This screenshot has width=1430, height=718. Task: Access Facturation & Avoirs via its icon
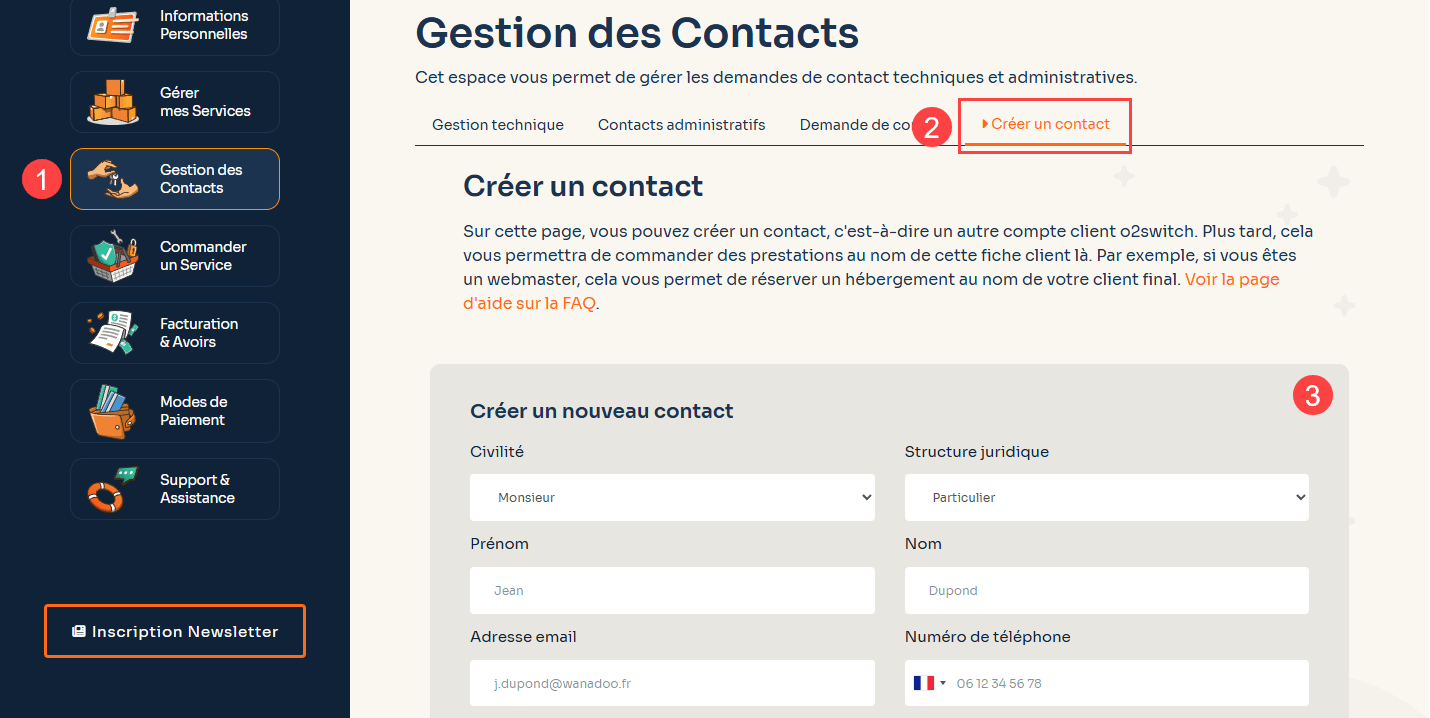(x=112, y=332)
